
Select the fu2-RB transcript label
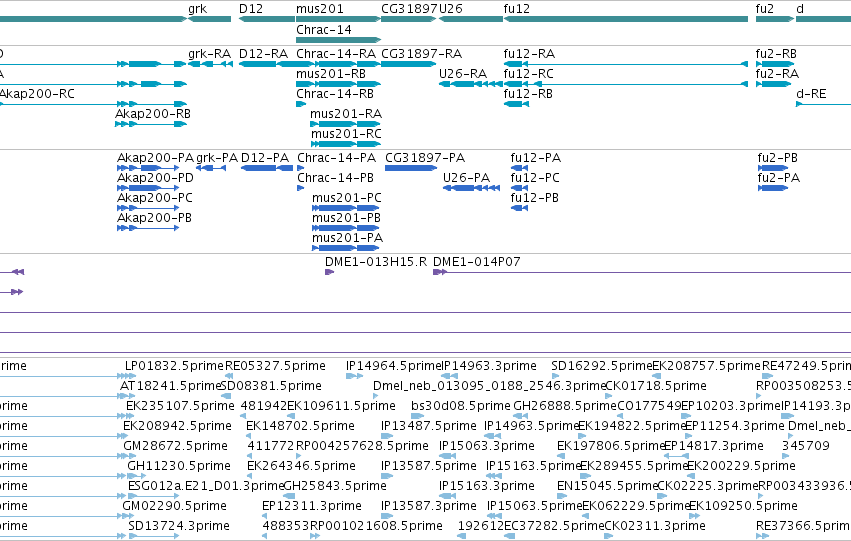(x=776, y=54)
